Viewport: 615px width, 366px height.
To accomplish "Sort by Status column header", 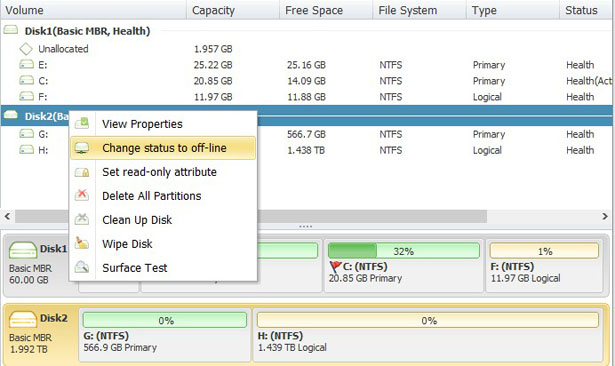I will tap(586, 10).
